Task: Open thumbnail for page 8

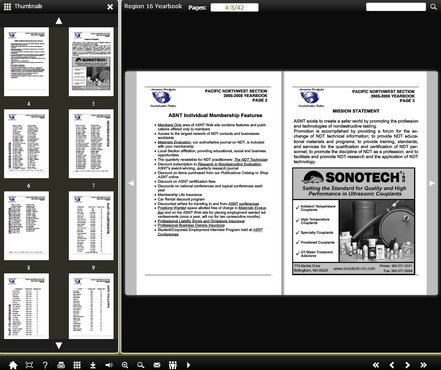Action: coord(26,226)
